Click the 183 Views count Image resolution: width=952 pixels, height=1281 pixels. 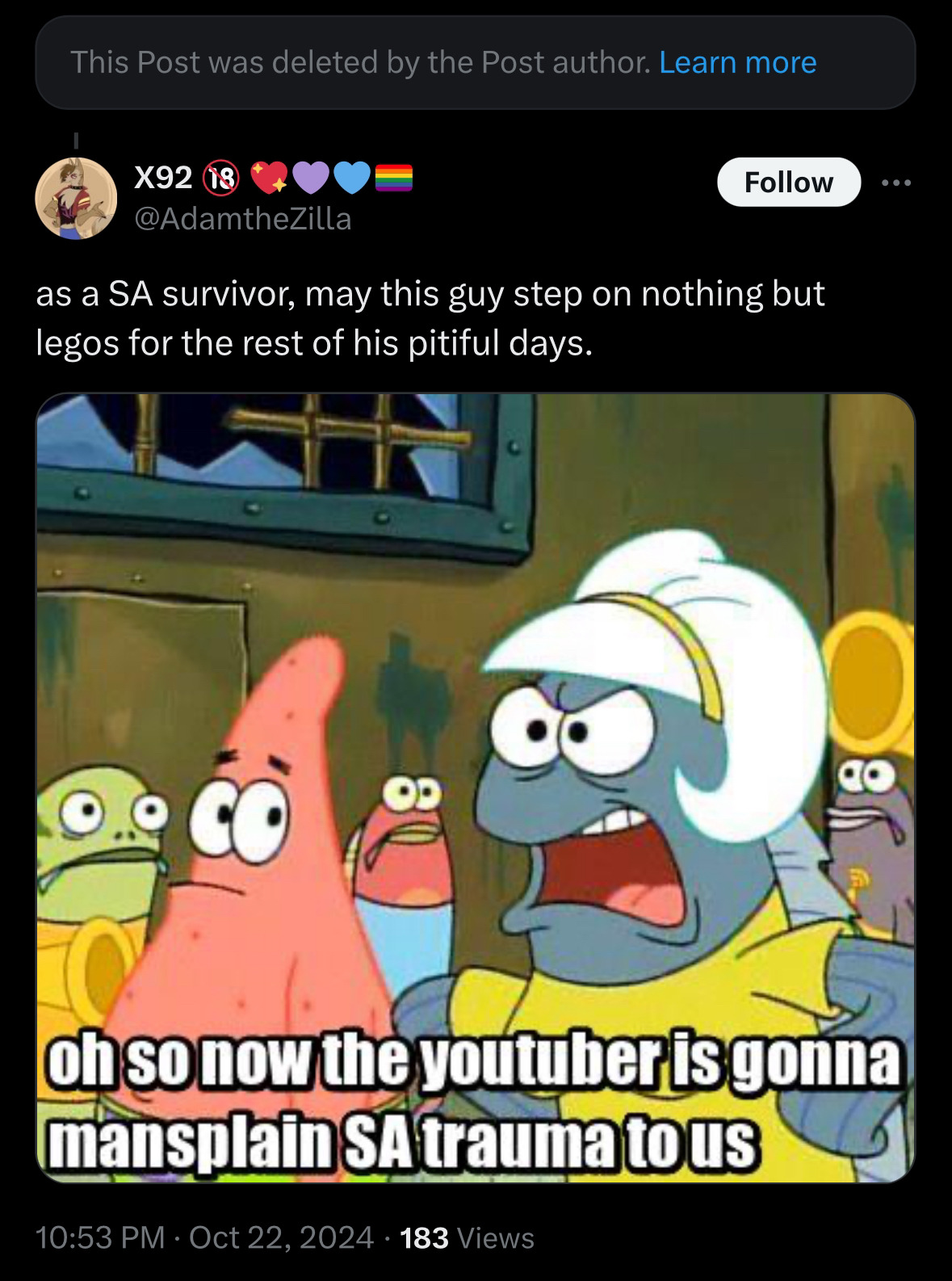pos(467,1237)
